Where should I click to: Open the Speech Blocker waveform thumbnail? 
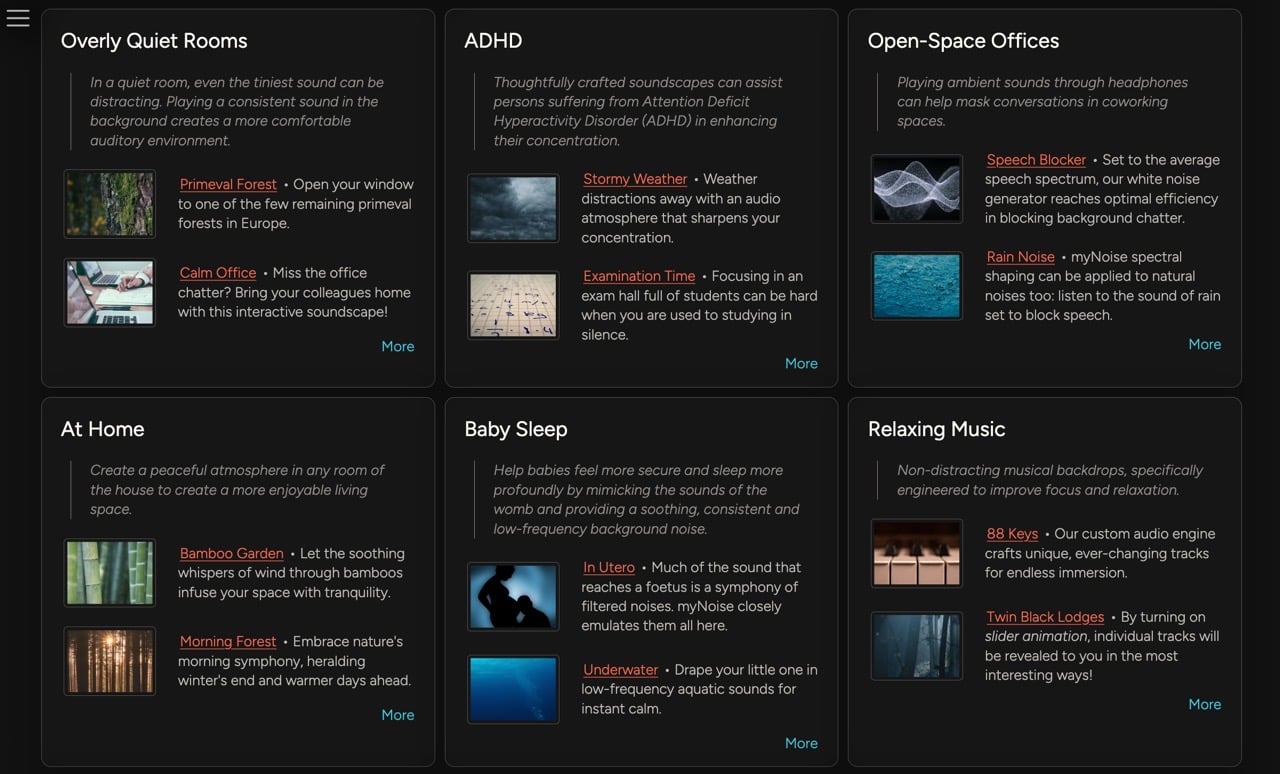(x=917, y=188)
